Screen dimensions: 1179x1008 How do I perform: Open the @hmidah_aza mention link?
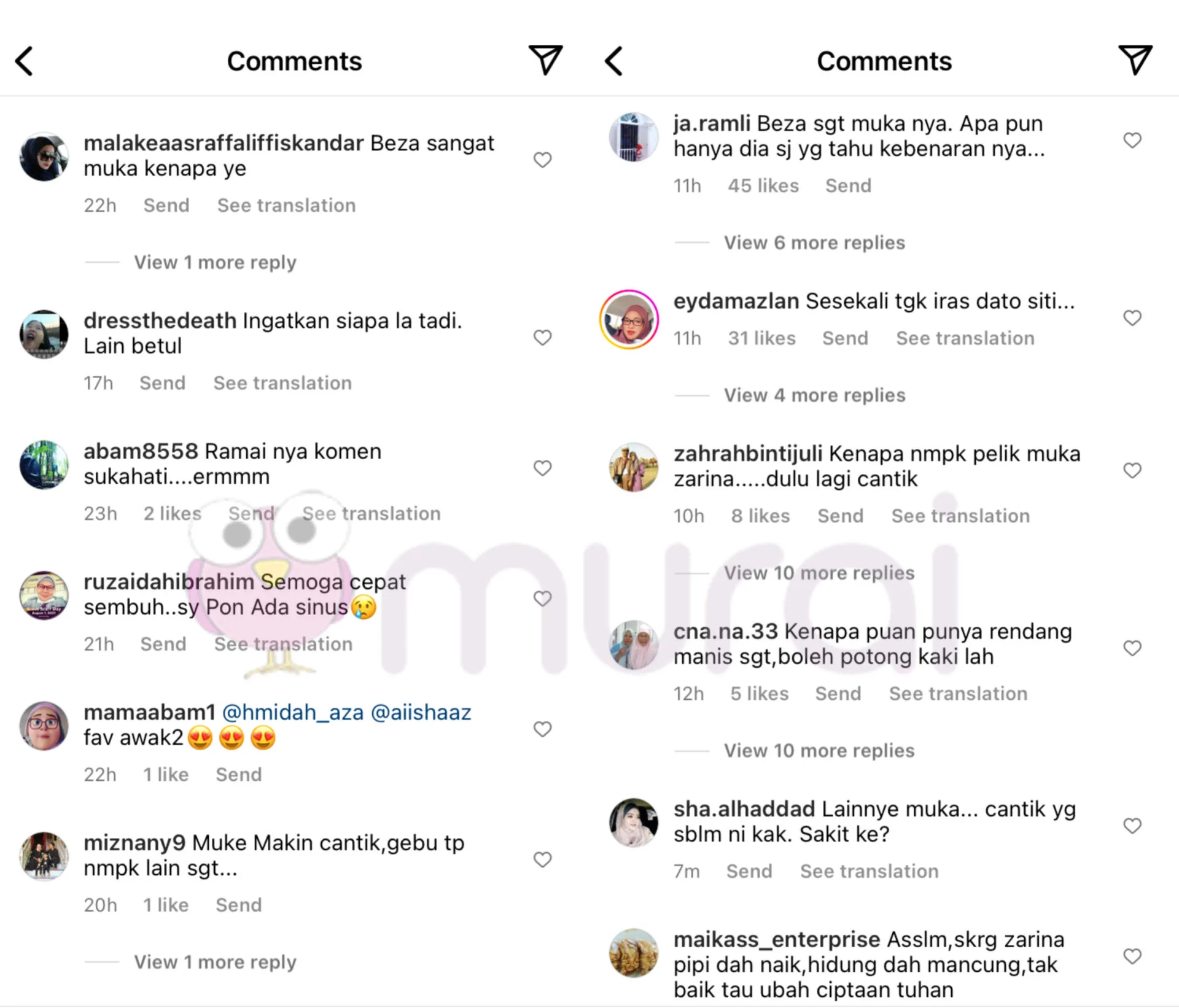point(293,712)
